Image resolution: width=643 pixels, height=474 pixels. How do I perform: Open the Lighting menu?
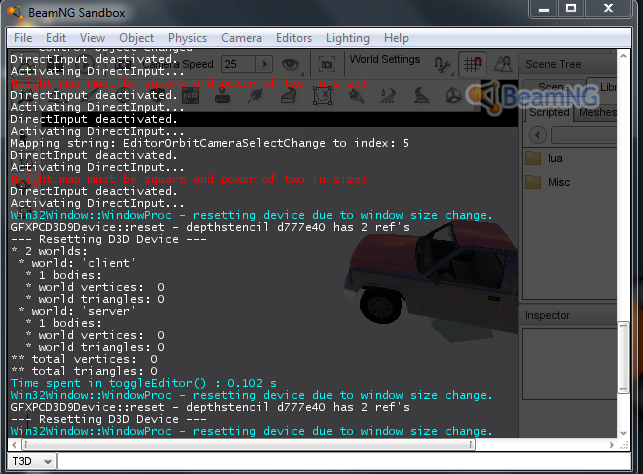pyautogui.click(x=348, y=38)
